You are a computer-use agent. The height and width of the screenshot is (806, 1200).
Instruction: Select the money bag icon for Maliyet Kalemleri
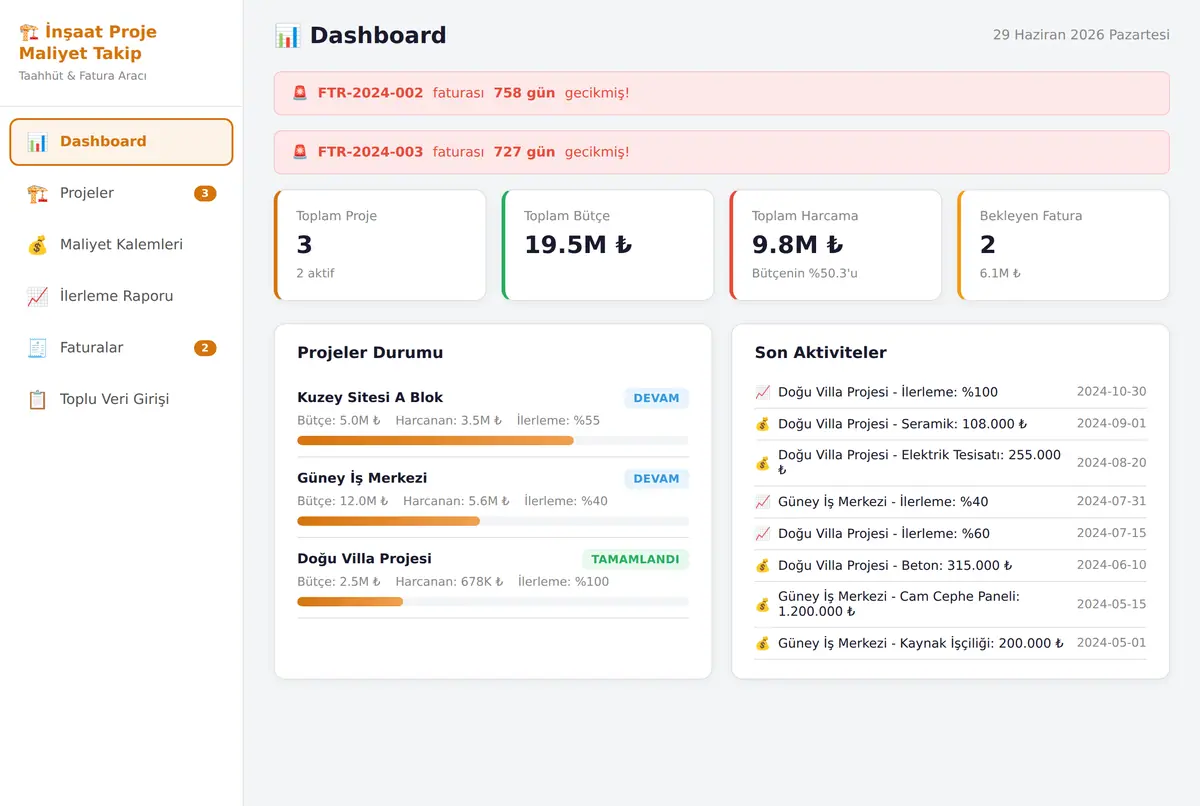pyautogui.click(x=38, y=245)
